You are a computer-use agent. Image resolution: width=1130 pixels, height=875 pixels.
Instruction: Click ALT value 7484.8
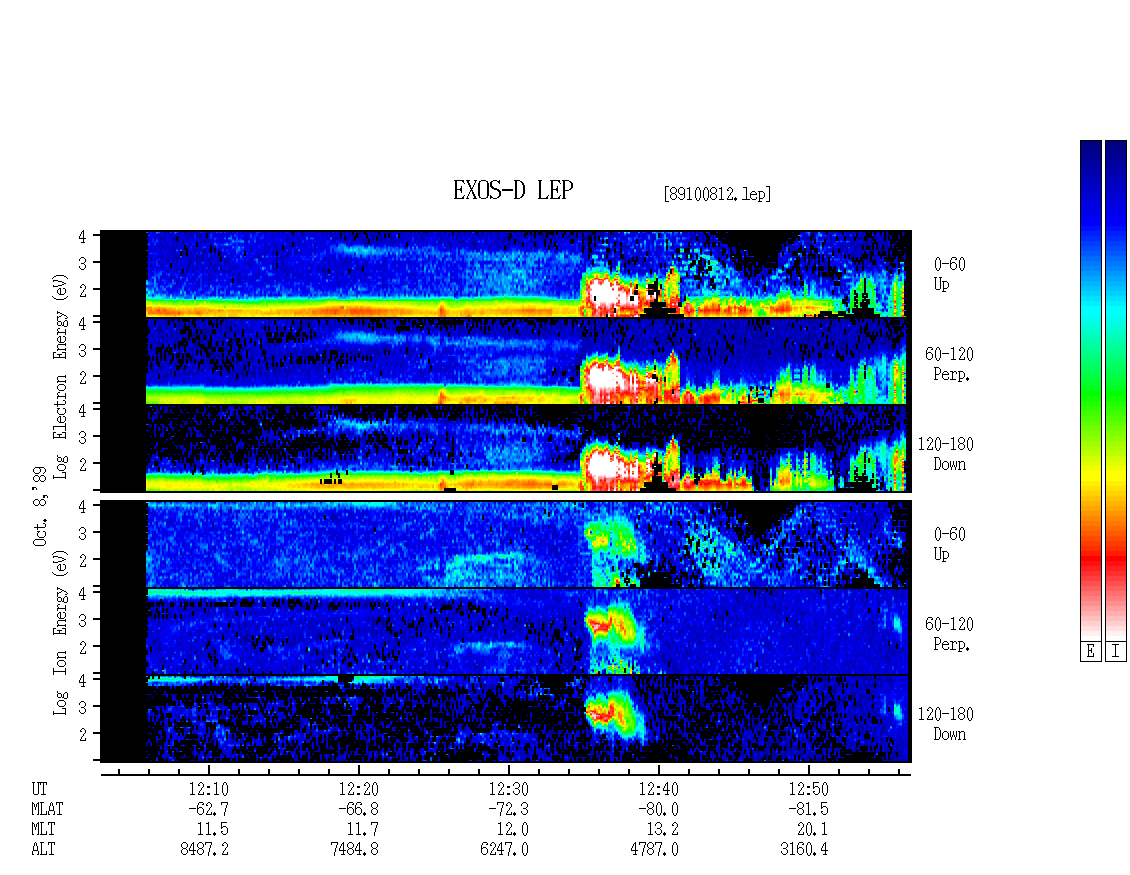tap(355, 850)
